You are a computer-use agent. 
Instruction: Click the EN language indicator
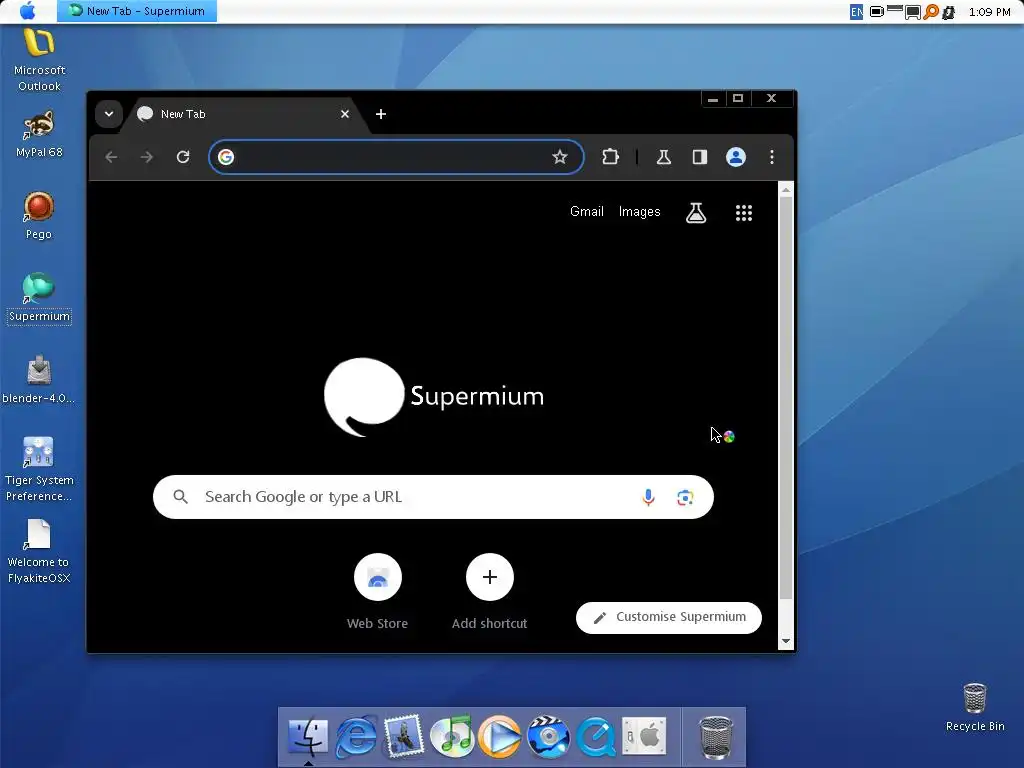[x=856, y=12]
